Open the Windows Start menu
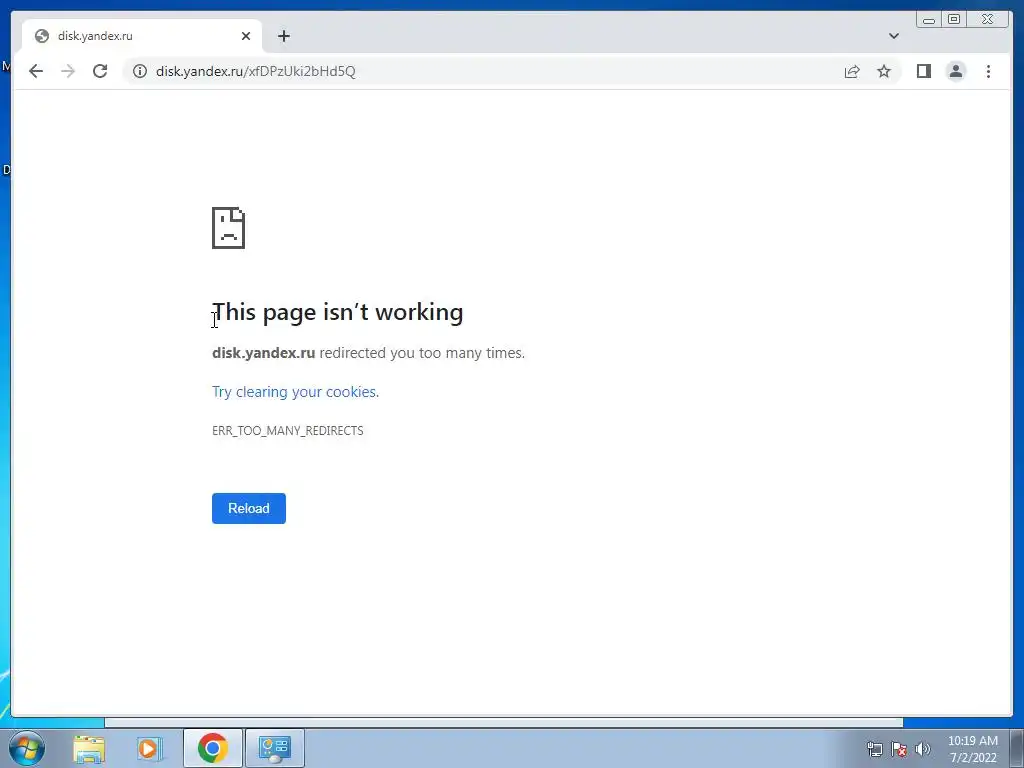This screenshot has width=1024, height=768. tap(26, 748)
